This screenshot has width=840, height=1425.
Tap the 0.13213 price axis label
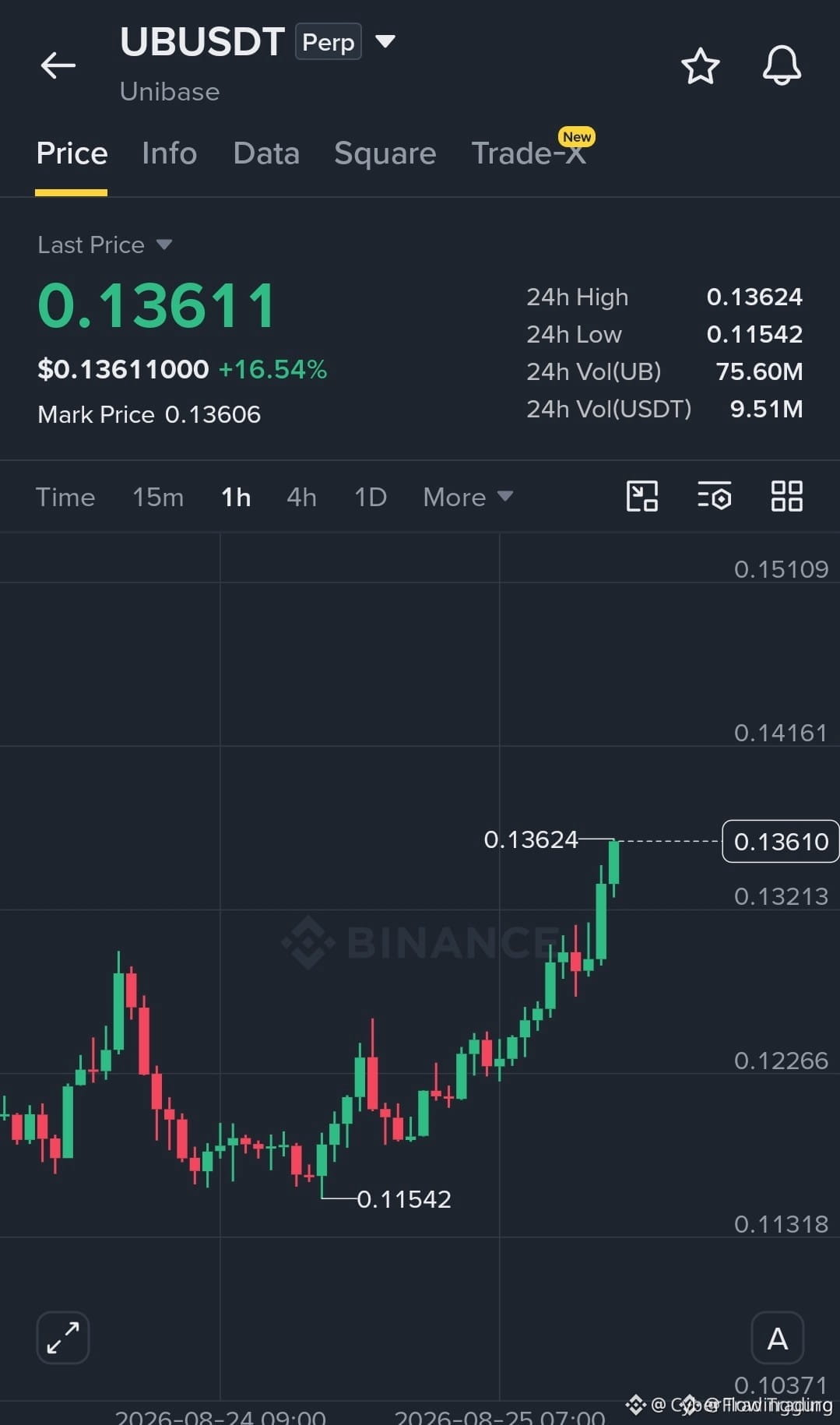point(781,896)
